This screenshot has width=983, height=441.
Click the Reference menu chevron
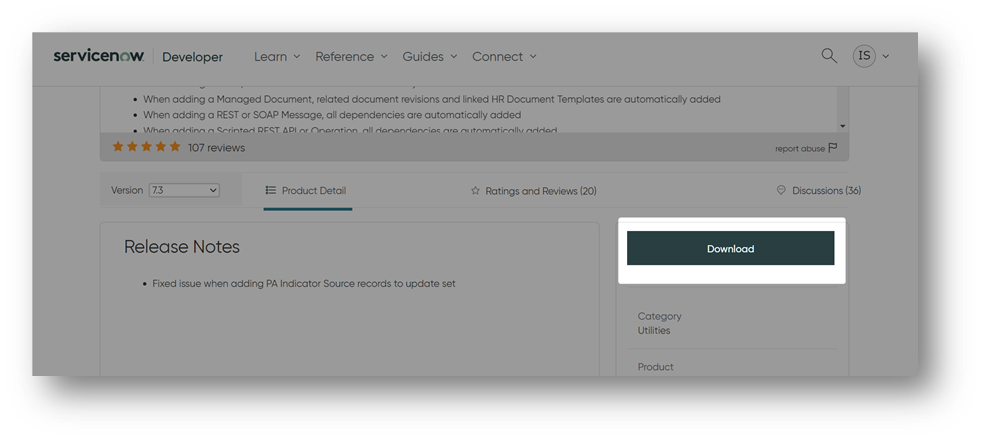coord(384,56)
